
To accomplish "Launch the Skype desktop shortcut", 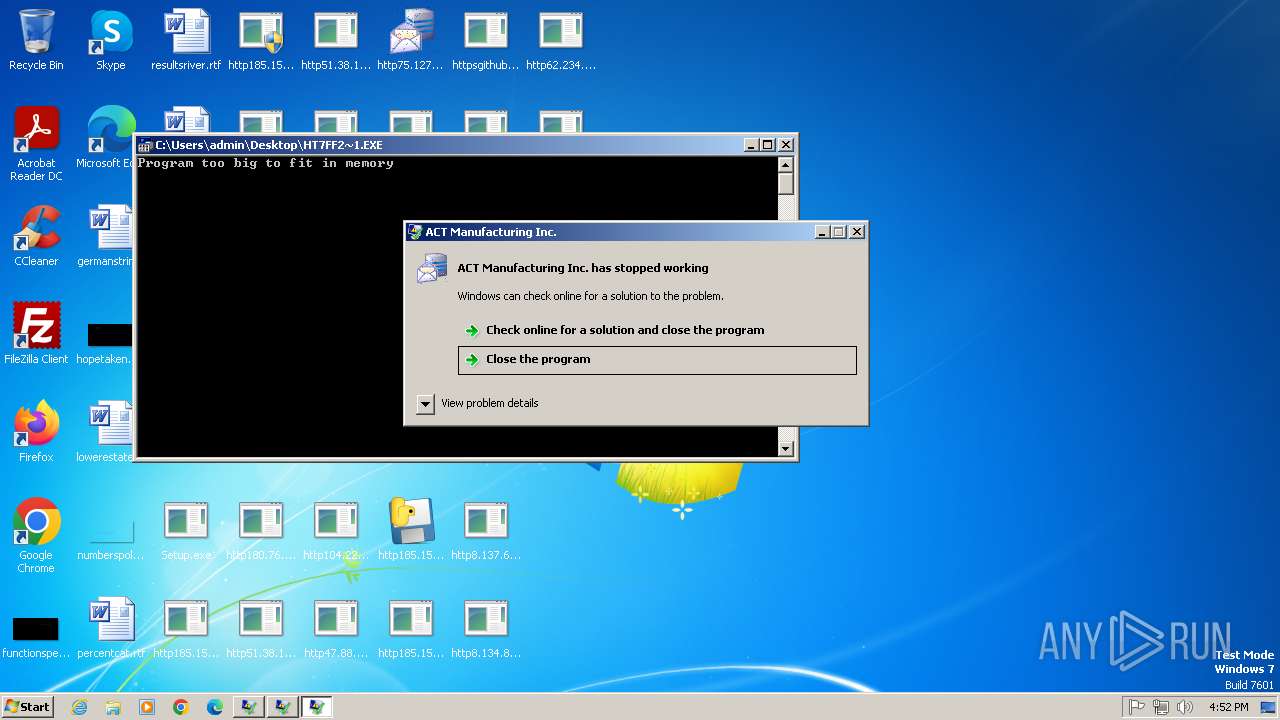I will (111, 40).
